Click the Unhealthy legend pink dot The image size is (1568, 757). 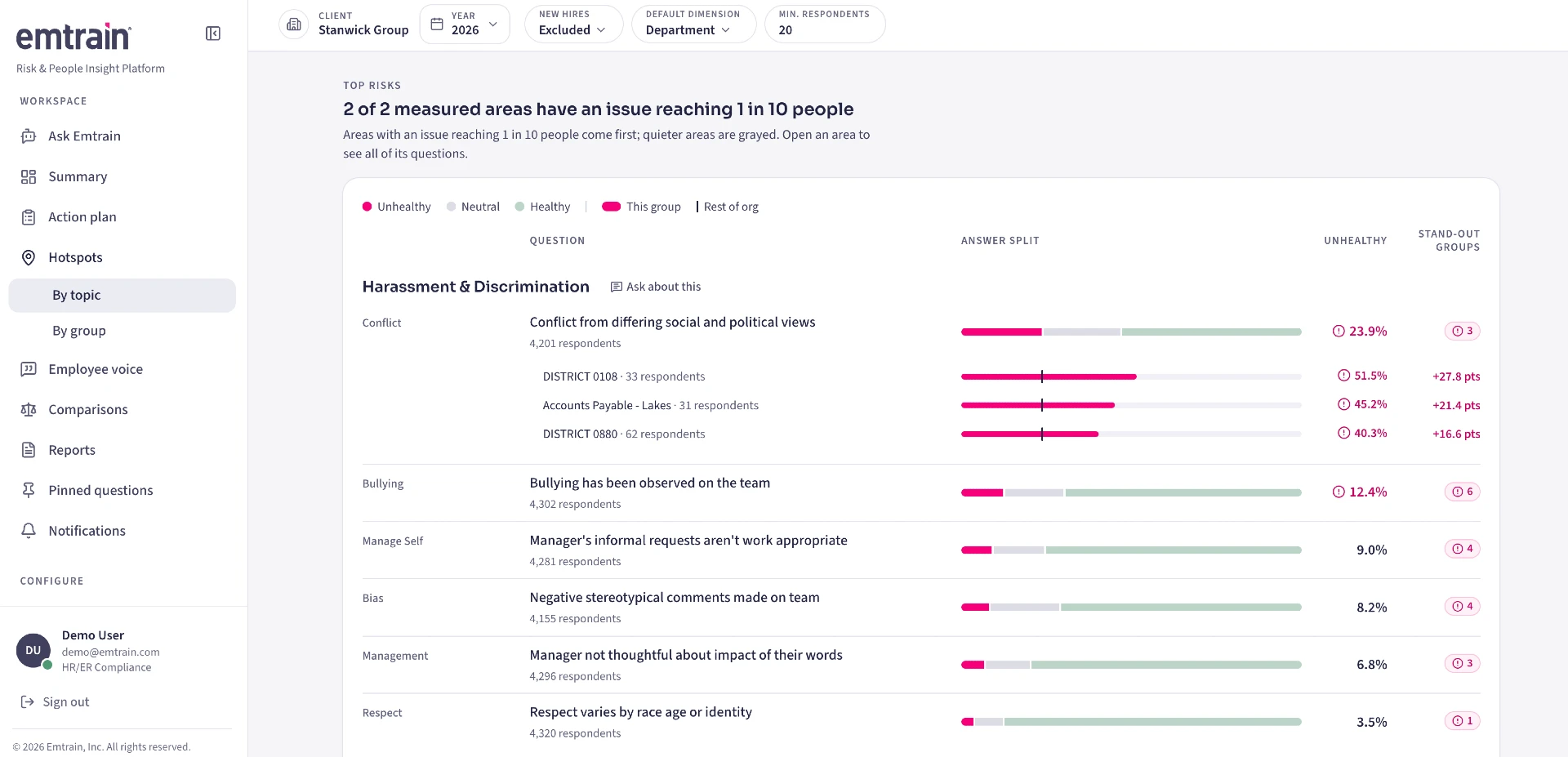(367, 207)
